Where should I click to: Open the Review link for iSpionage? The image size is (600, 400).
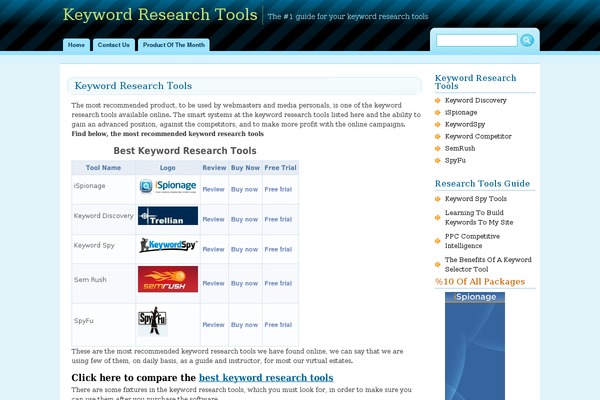213,189
